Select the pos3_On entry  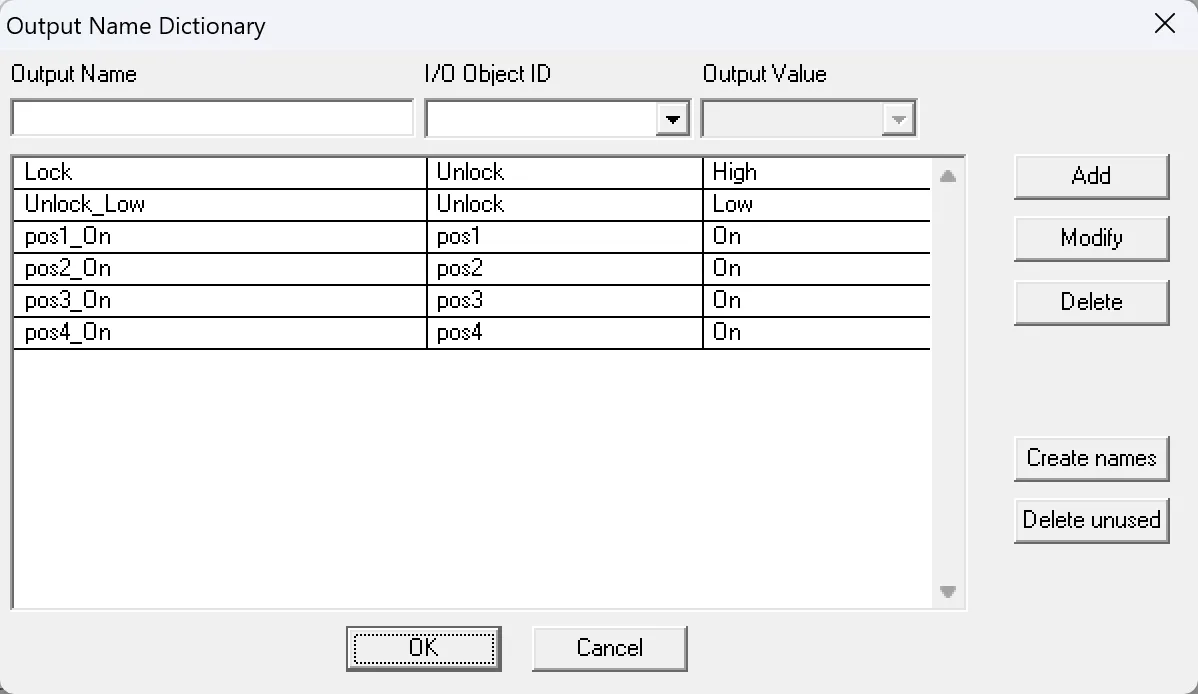[200, 300]
